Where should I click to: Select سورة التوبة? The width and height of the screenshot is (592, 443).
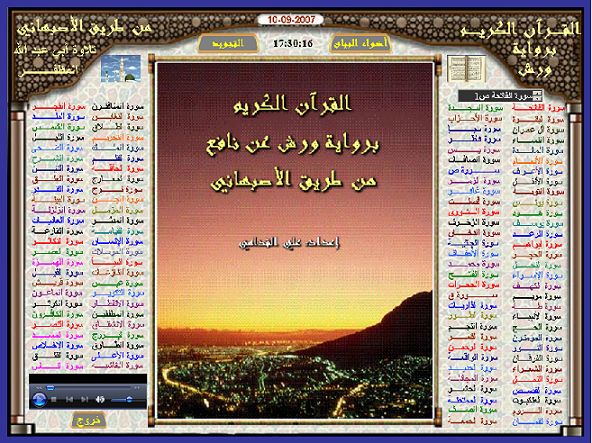point(538,192)
